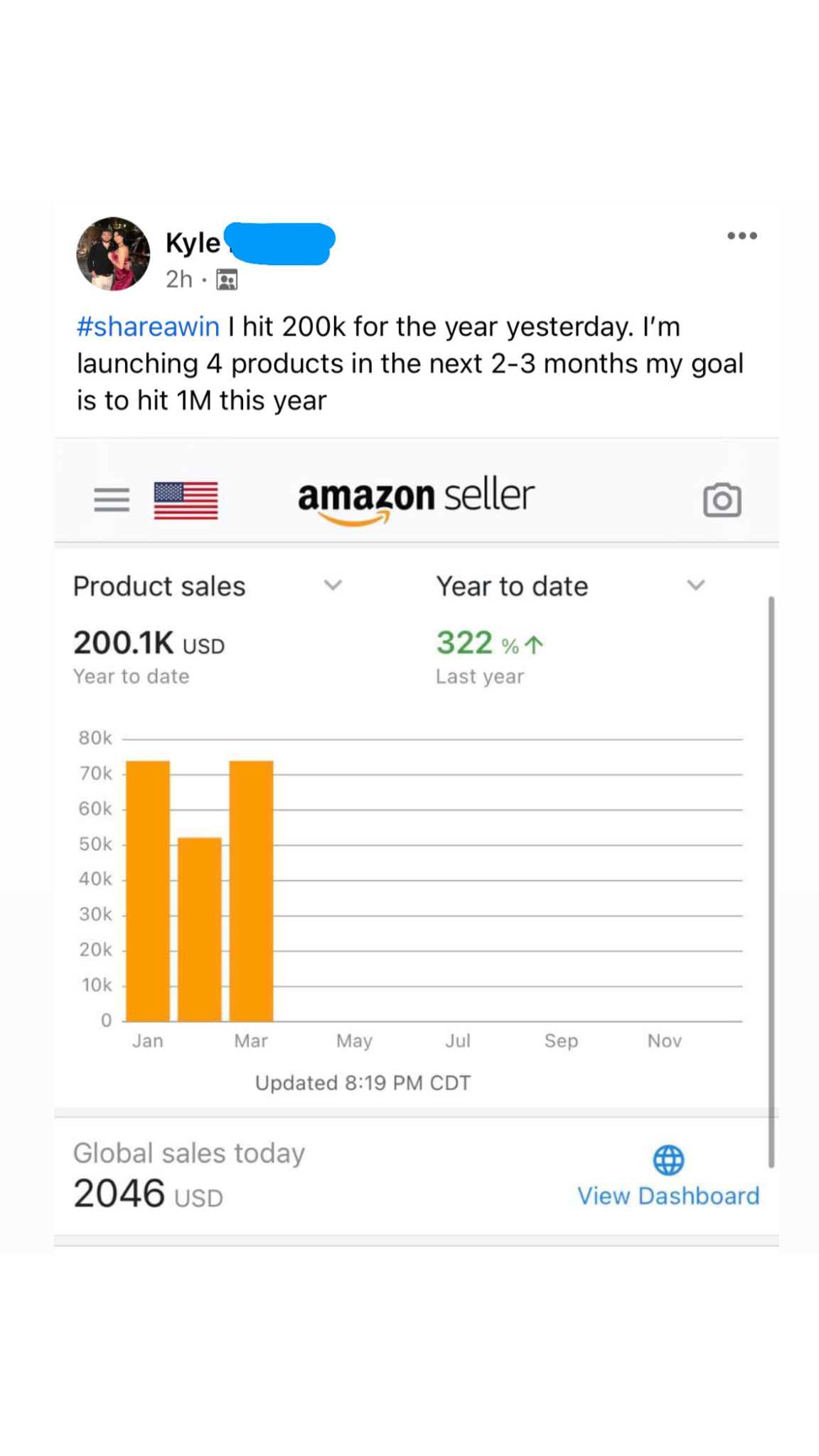Open the post's three-dot options menu

[x=742, y=236]
